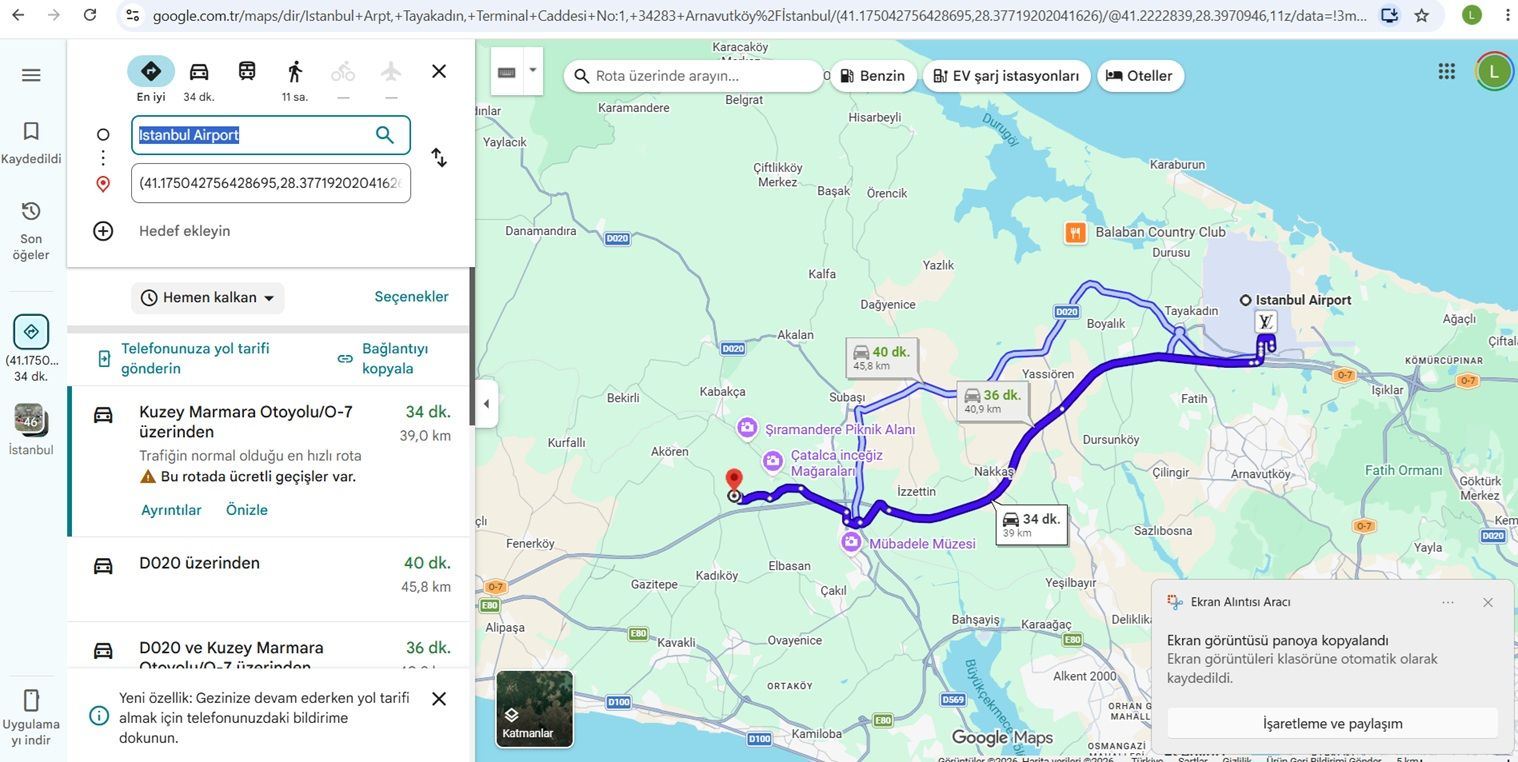The image size is (1518, 762).
Task: Click the install app icon in address bar
Action: tap(1389, 15)
